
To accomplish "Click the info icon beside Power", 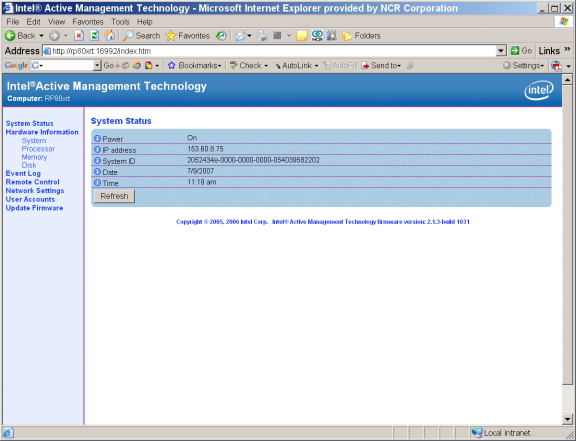I will [x=97, y=139].
